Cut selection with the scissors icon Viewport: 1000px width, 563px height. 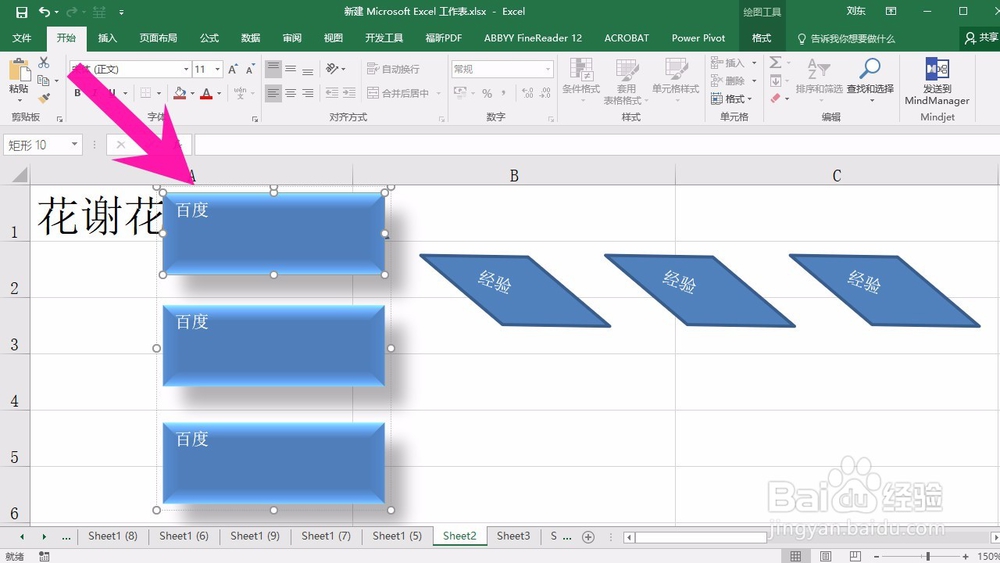click(x=43, y=62)
